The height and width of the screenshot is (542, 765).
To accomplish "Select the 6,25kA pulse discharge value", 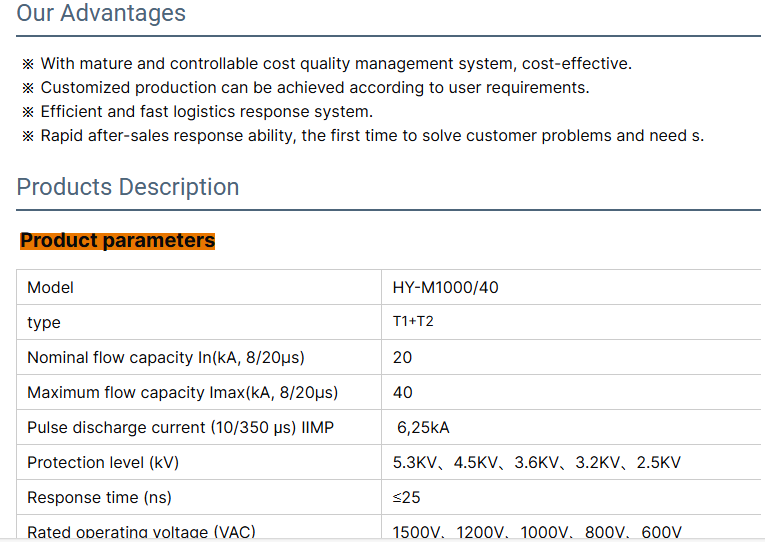I will (x=423, y=428).
